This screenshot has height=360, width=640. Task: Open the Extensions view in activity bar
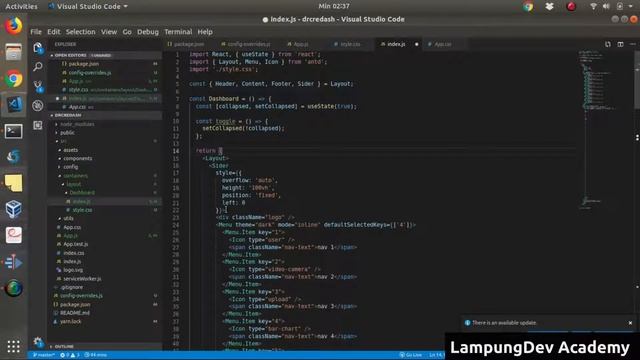38,125
